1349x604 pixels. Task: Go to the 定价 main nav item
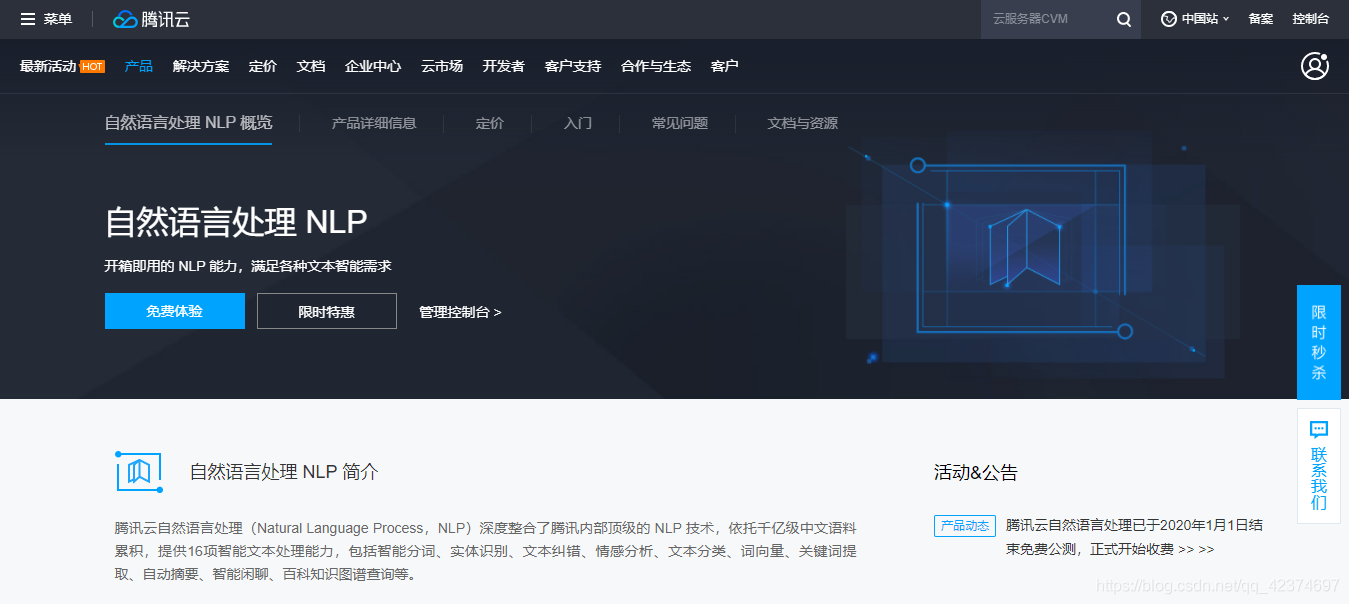pyautogui.click(x=263, y=66)
